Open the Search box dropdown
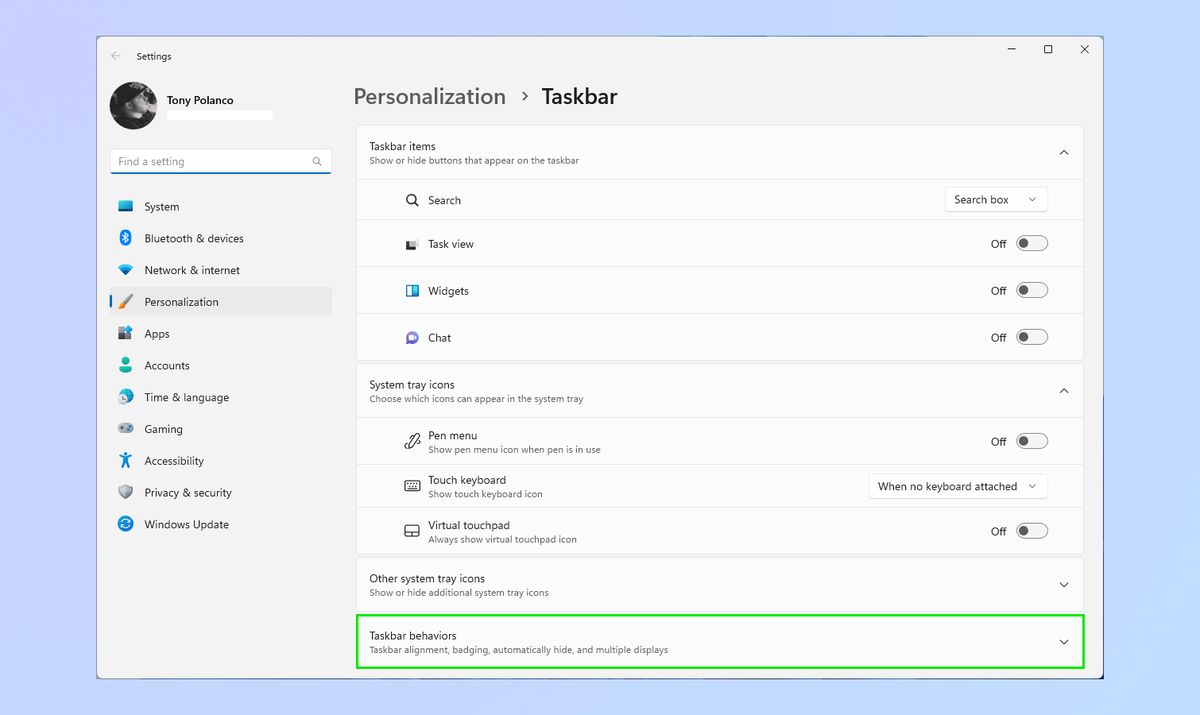 [996, 199]
